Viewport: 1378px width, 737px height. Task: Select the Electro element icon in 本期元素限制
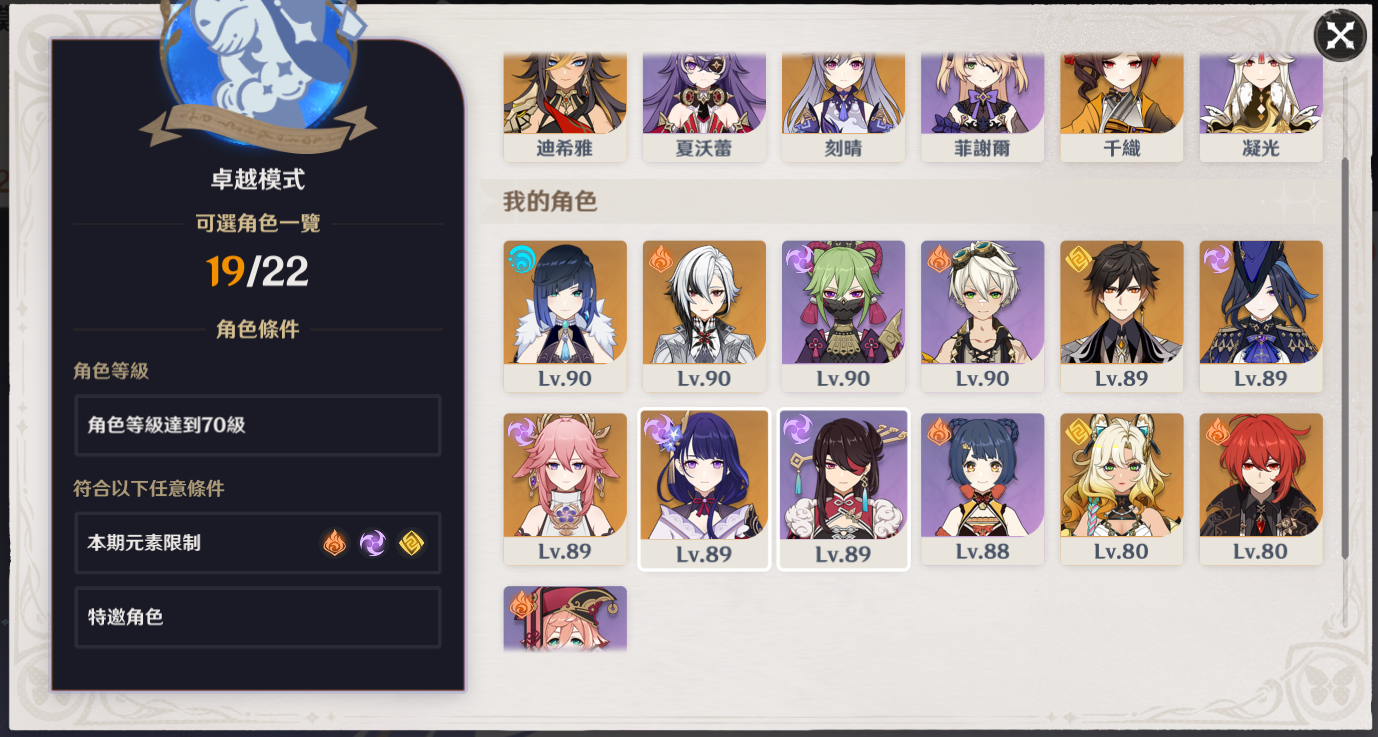click(x=373, y=543)
